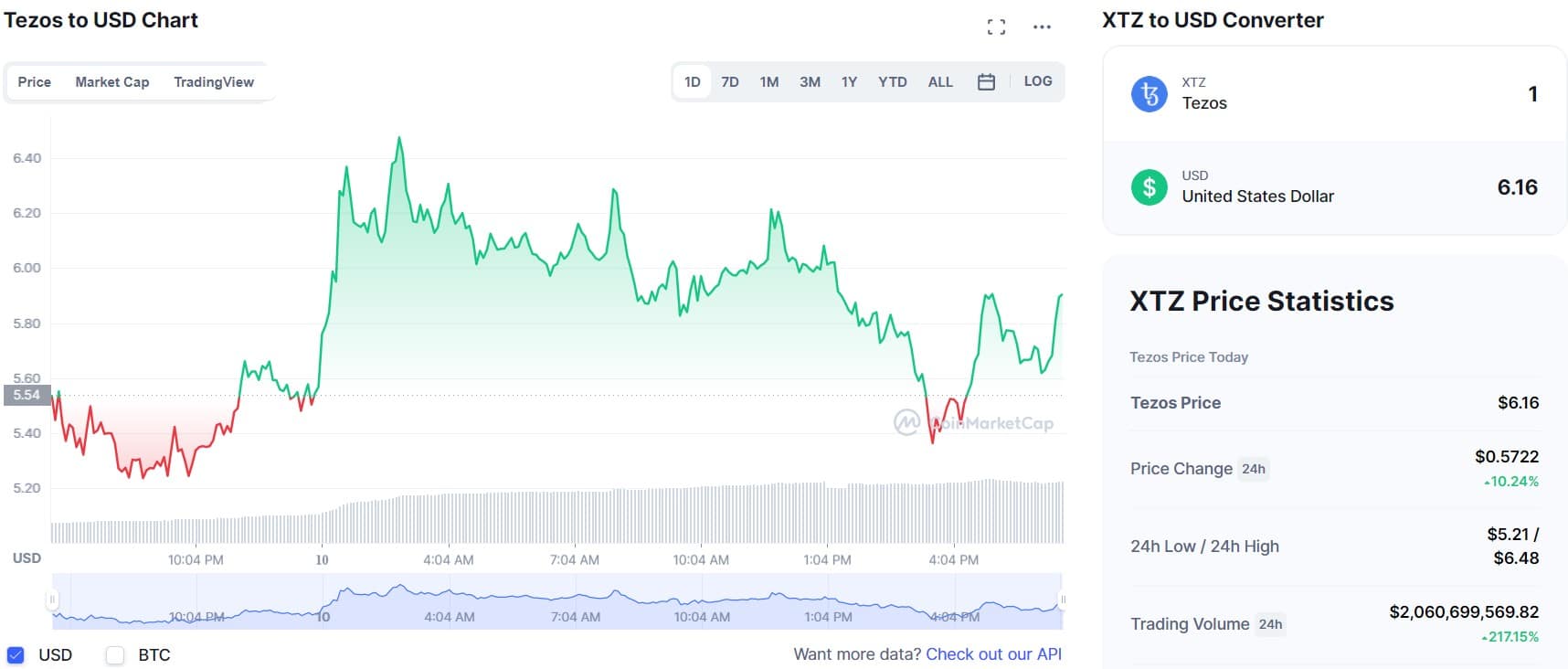
Task: Click the Tezos Price Today subheading
Action: pyautogui.click(x=1189, y=357)
